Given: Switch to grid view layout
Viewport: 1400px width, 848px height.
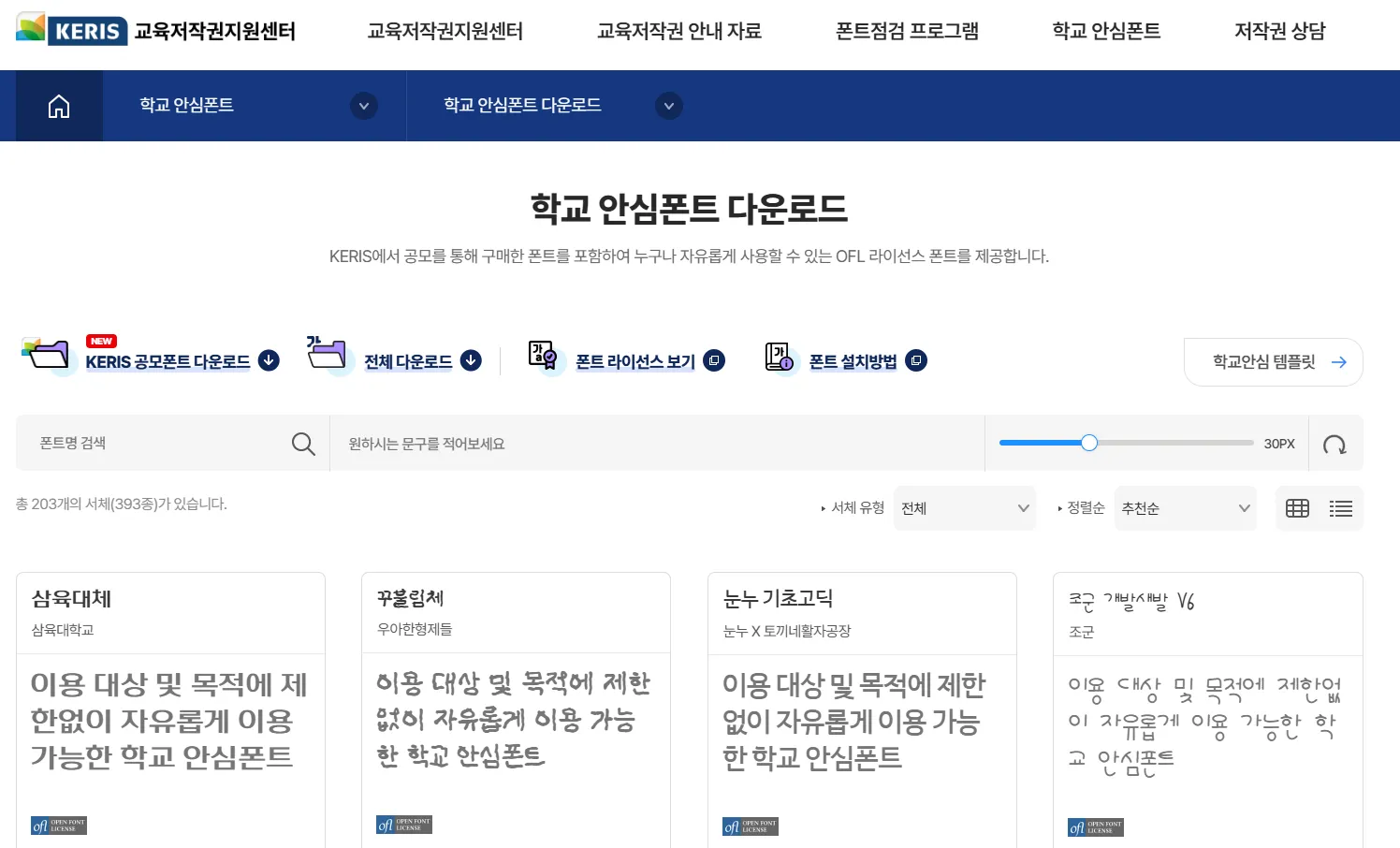Looking at the screenshot, I should [1297, 508].
